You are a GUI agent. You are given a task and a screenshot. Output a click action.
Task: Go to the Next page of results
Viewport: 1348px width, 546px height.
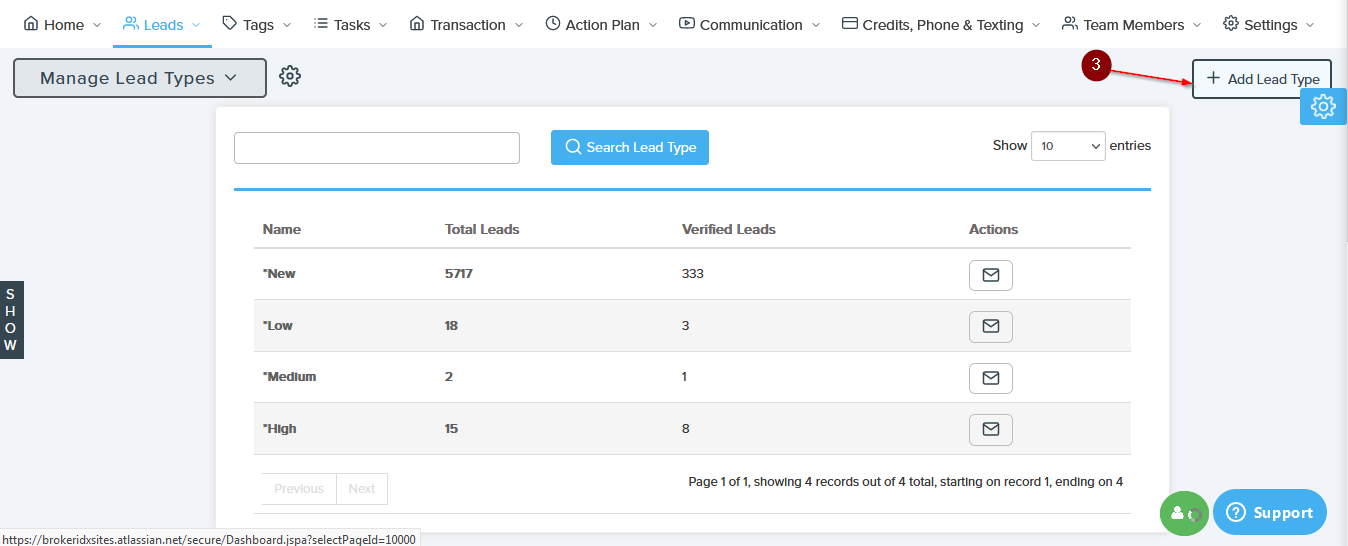pyautogui.click(x=362, y=489)
